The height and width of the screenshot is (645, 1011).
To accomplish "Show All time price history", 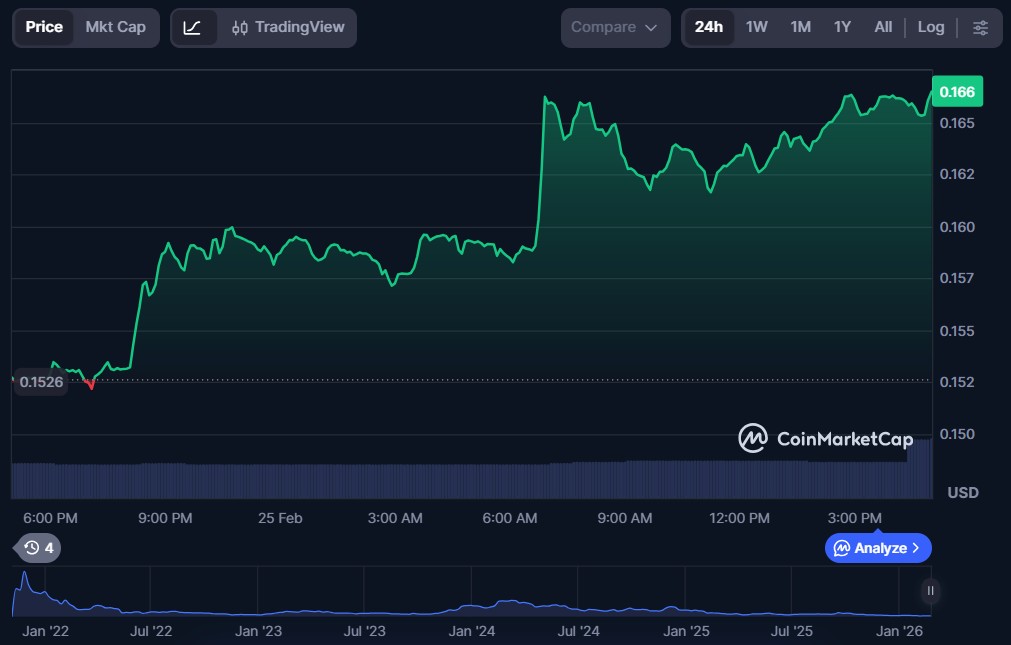I will pyautogui.click(x=883, y=28).
